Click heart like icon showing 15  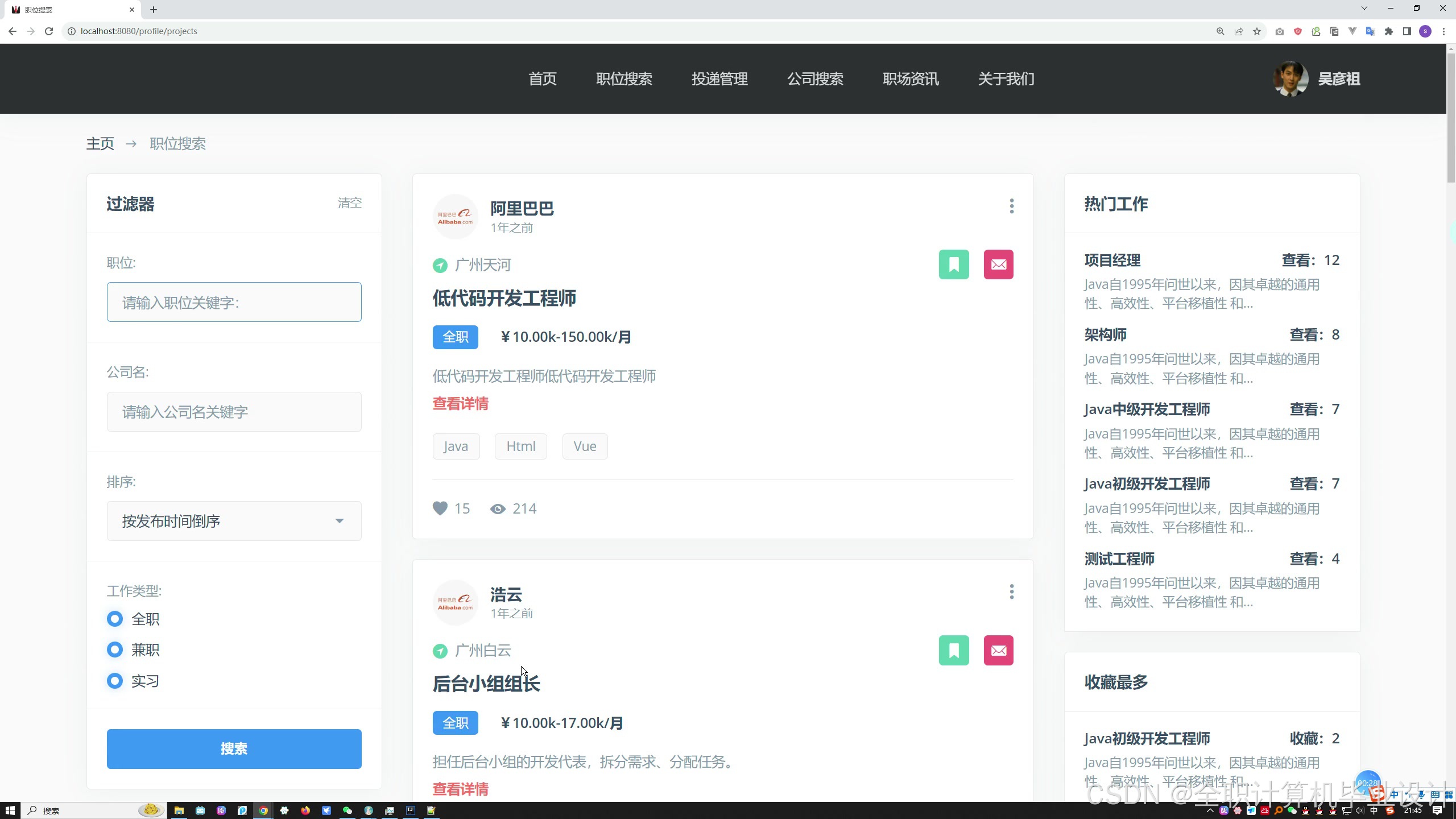(440, 508)
